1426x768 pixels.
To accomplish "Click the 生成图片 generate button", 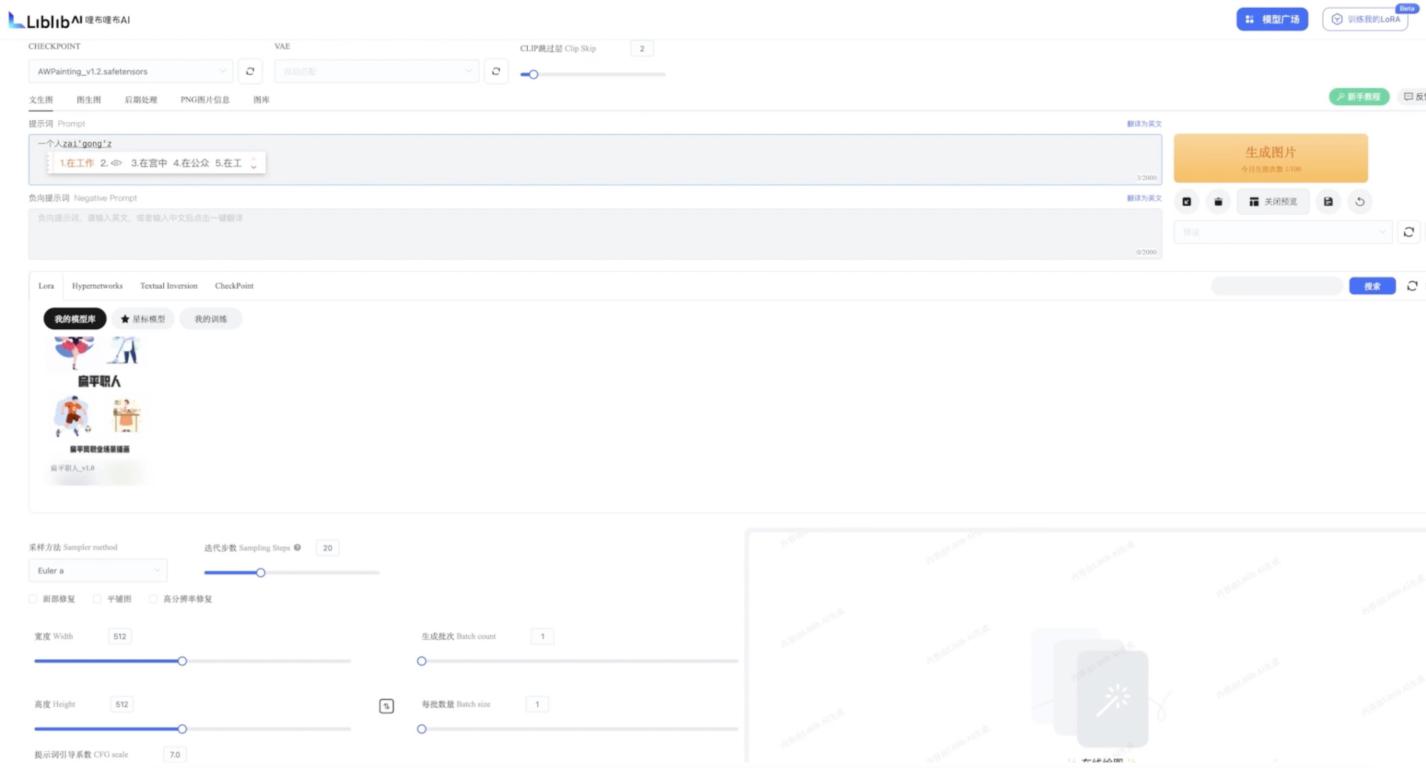I will pyautogui.click(x=1270, y=157).
